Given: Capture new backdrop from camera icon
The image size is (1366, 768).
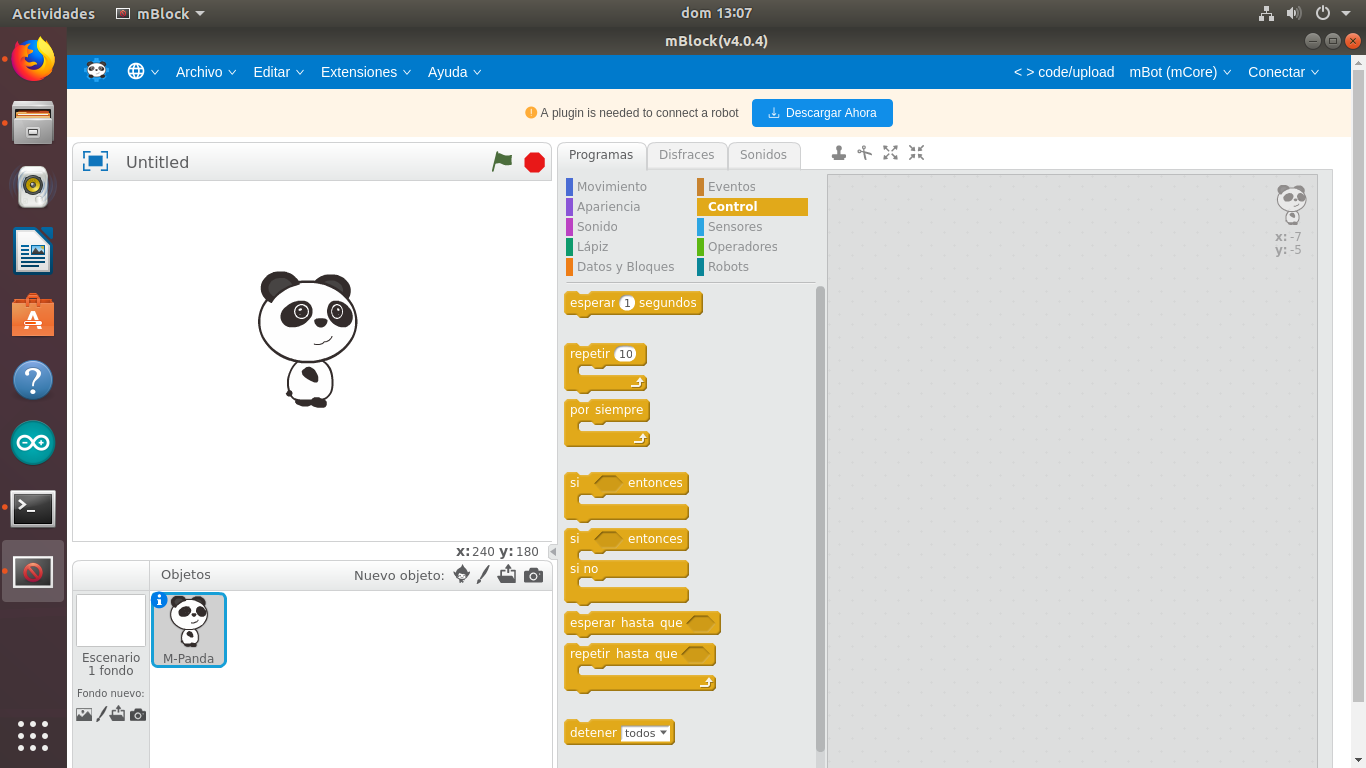Looking at the screenshot, I should tap(138, 715).
